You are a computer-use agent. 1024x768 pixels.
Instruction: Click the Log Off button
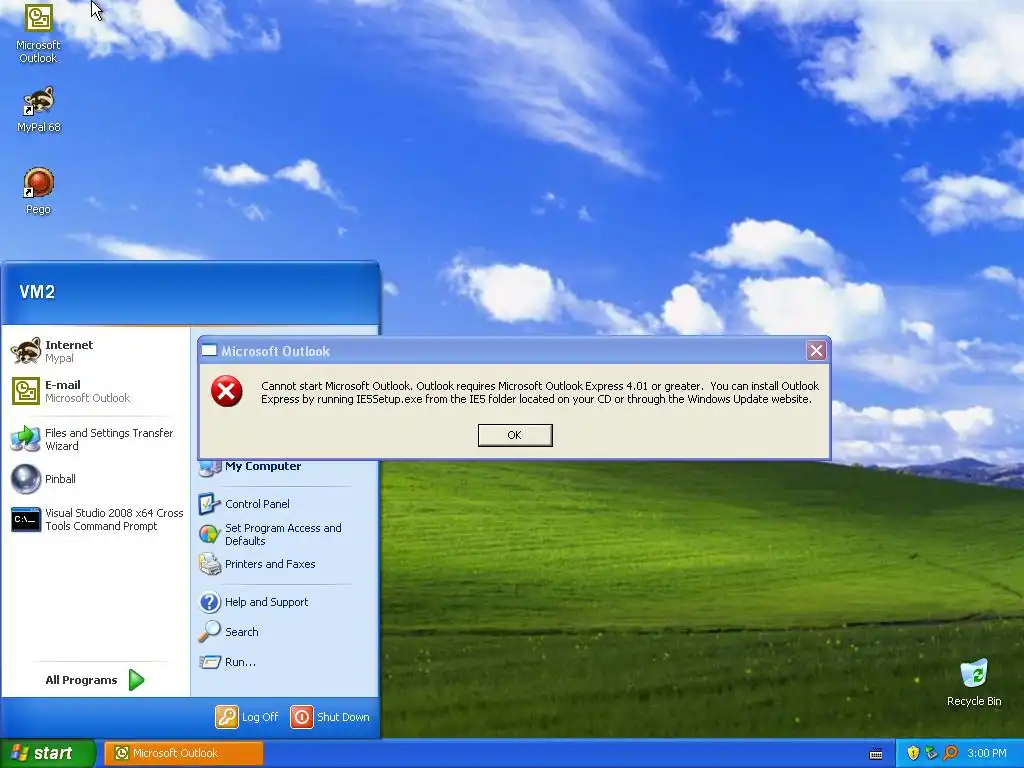[x=248, y=716]
